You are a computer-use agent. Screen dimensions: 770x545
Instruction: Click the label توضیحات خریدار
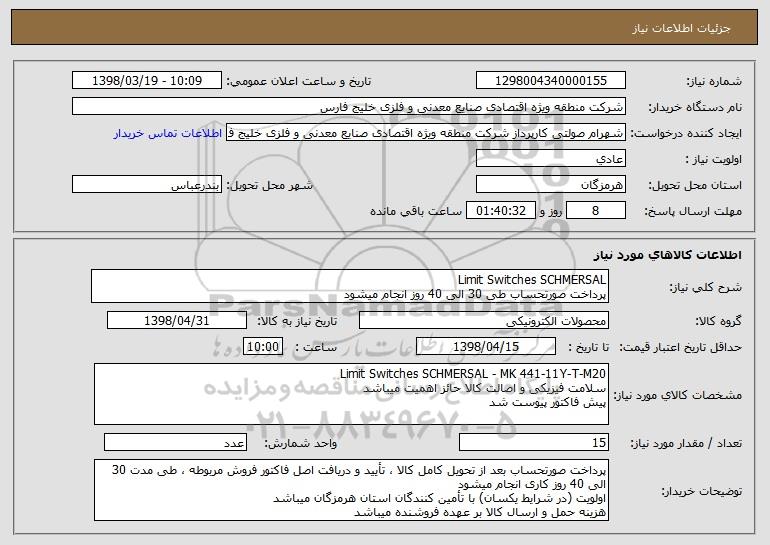point(702,491)
